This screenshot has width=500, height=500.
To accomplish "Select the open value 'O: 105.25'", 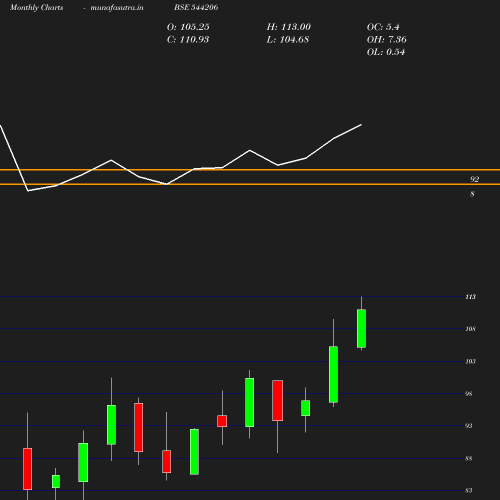I will 188,27.
